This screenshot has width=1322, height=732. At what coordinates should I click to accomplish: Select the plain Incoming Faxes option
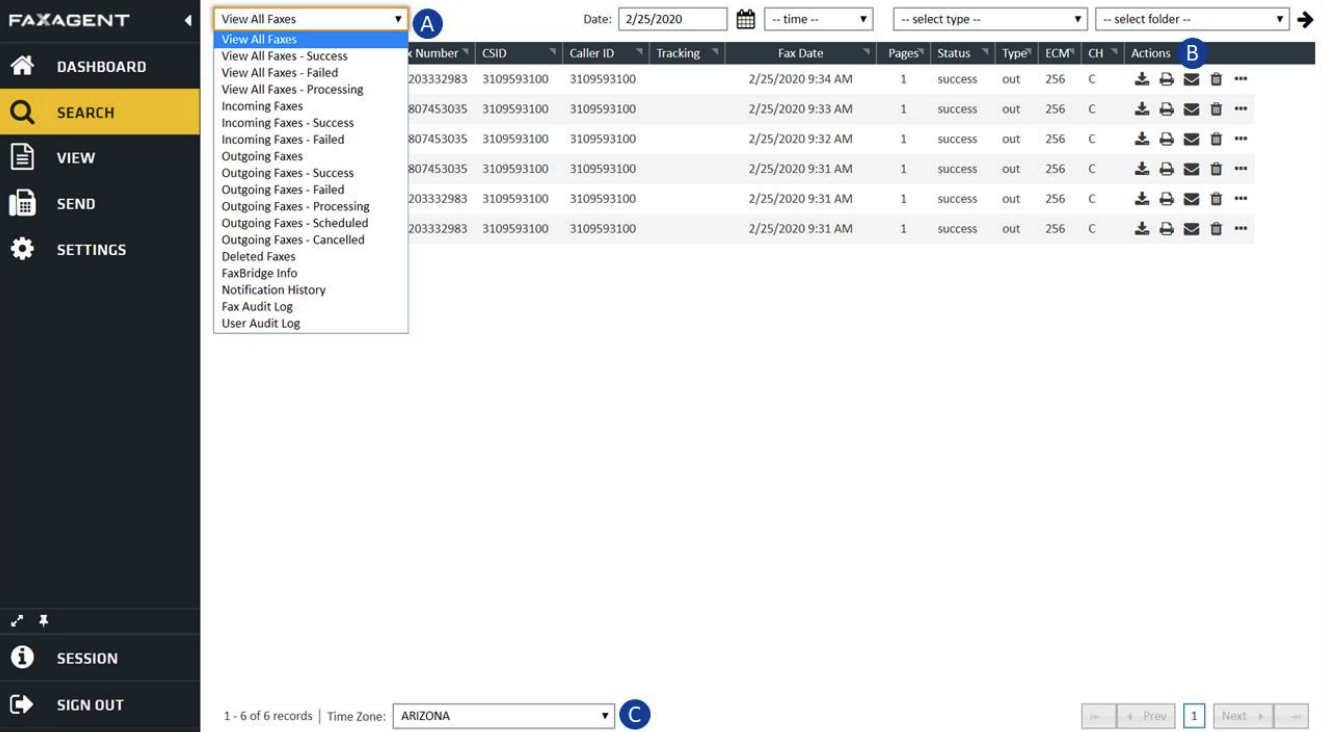311,106
